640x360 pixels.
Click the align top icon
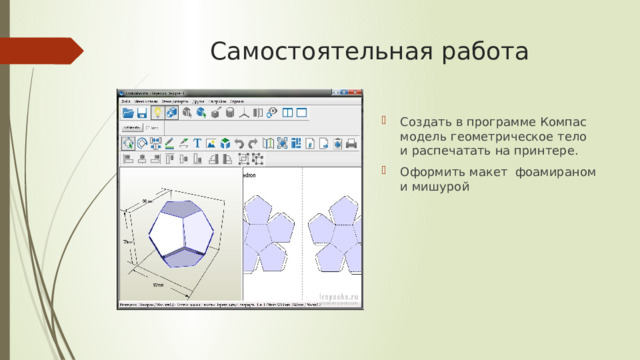tap(170, 159)
